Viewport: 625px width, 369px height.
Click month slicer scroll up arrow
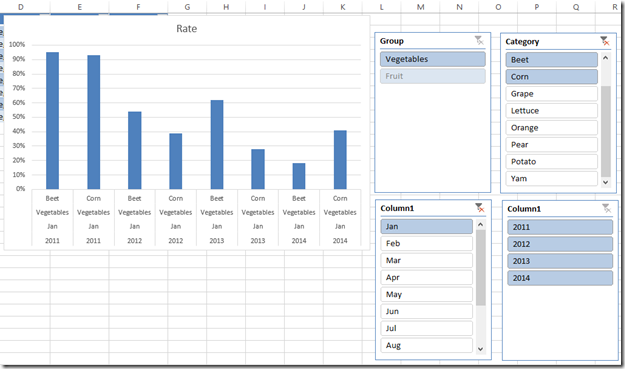coord(480,225)
